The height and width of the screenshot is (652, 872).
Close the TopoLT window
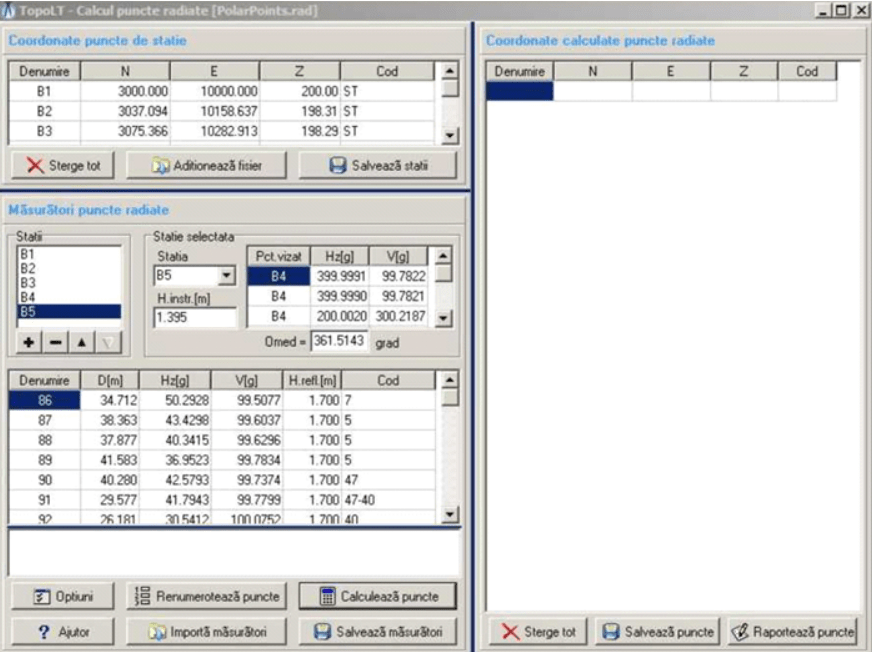[860, 11]
